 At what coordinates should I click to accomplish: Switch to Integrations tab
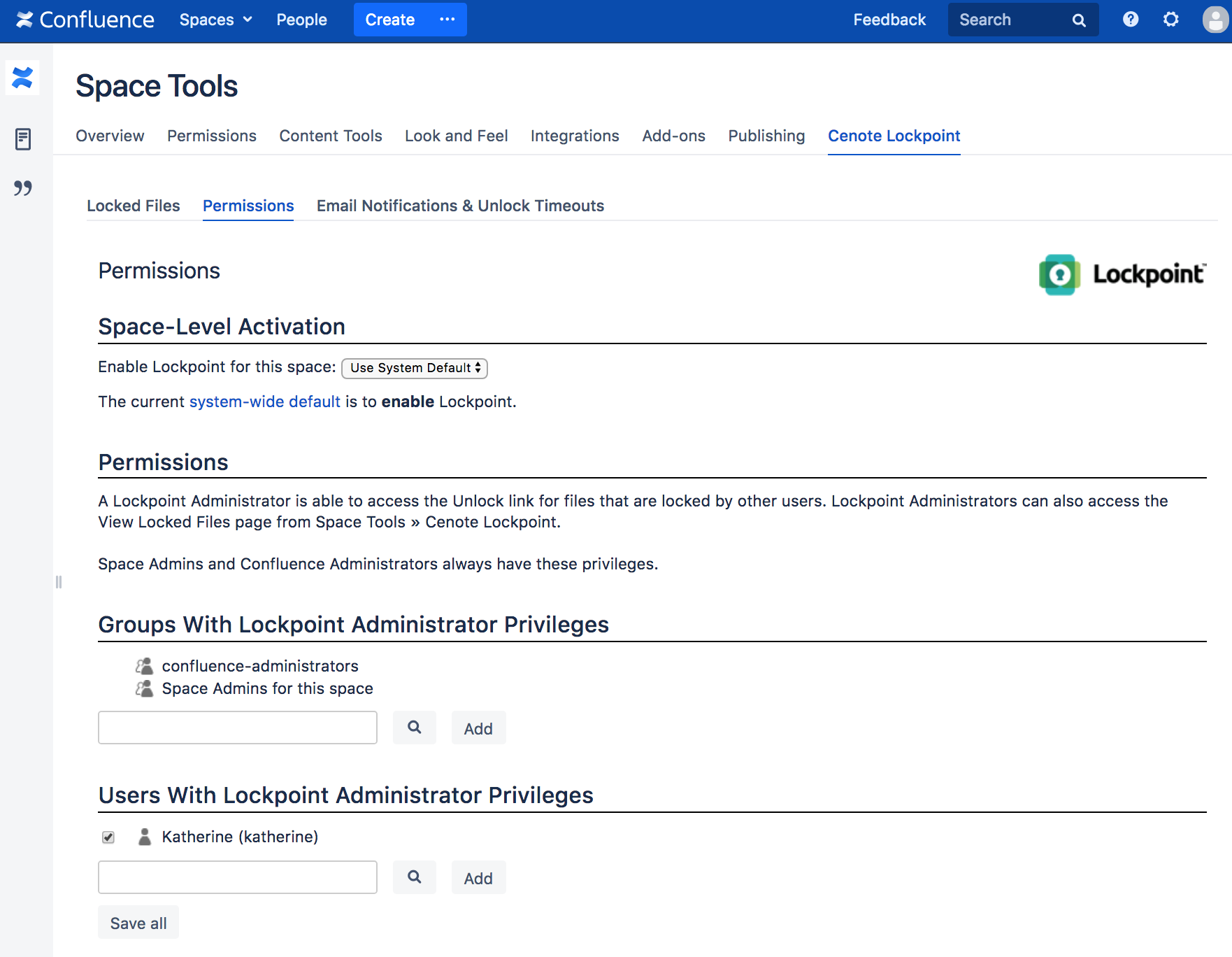(575, 136)
